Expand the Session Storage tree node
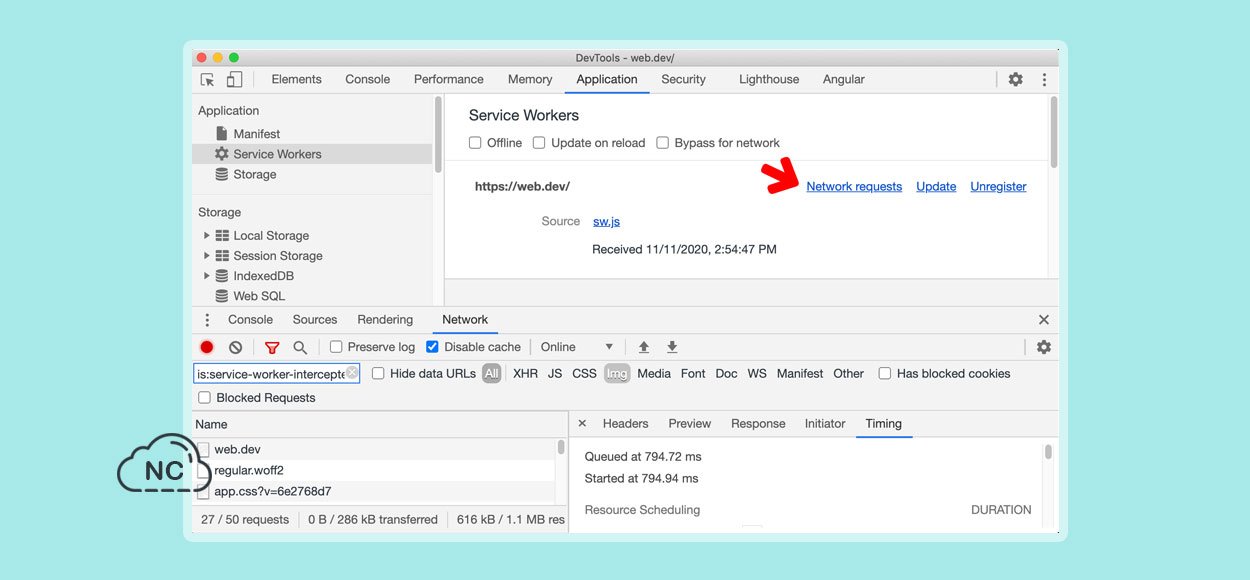 pos(207,256)
